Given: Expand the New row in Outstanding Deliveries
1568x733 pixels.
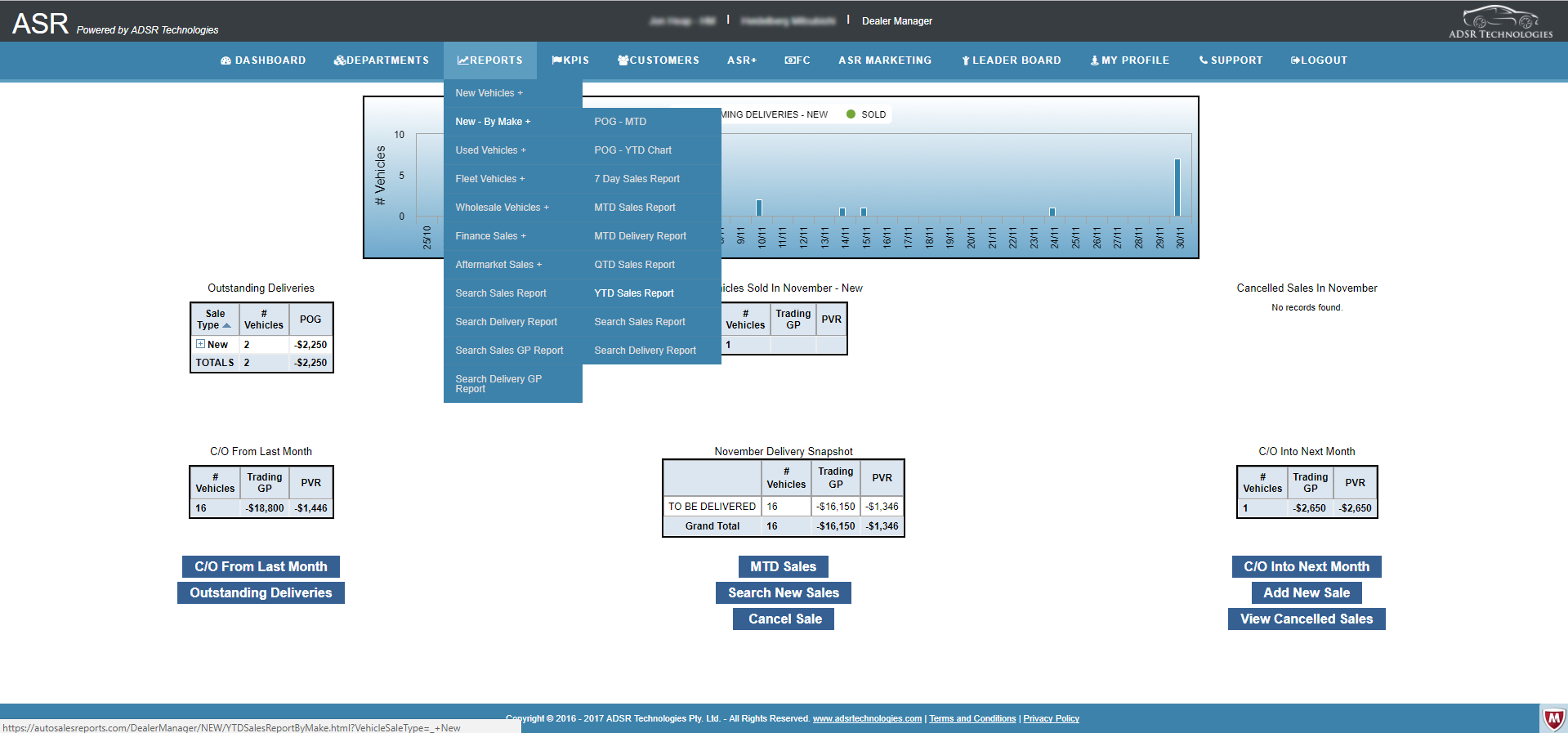Looking at the screenshot, I should click(200, 344).
